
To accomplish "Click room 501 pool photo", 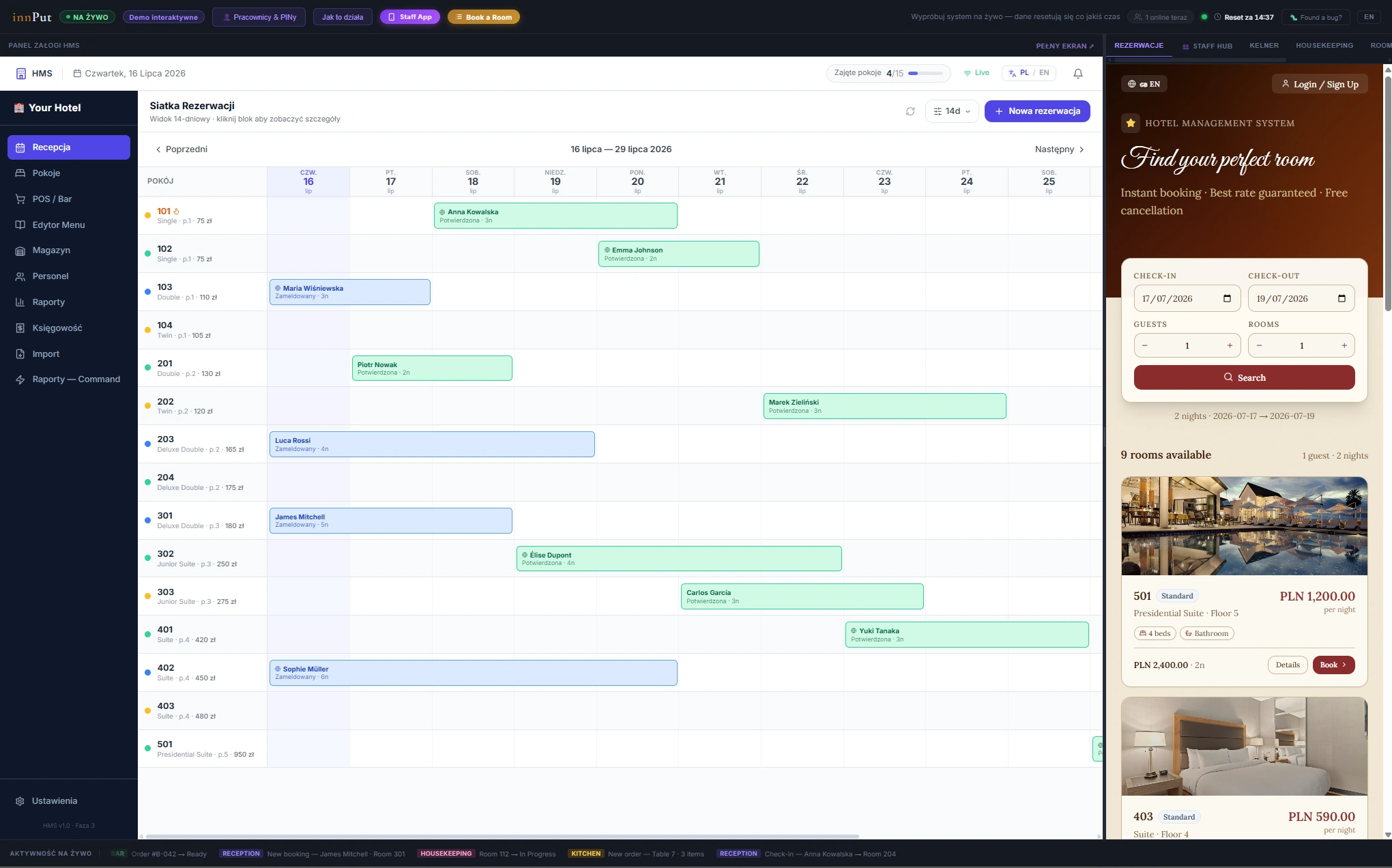I will (x=1244, y=526).
